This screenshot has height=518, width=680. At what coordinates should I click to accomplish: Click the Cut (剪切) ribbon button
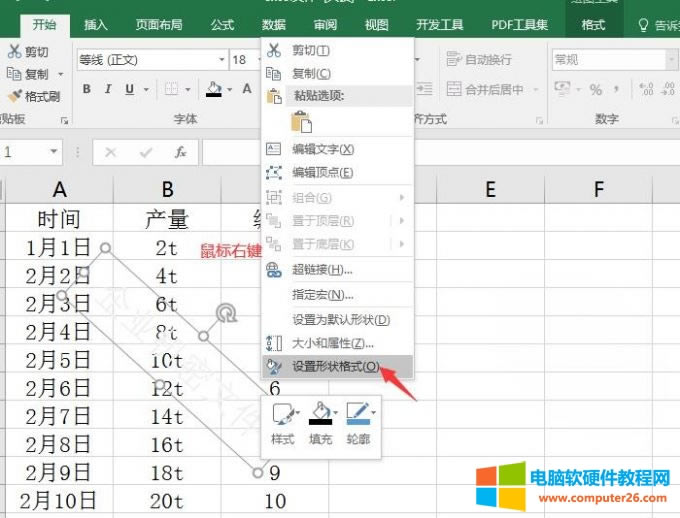[28, 52]
